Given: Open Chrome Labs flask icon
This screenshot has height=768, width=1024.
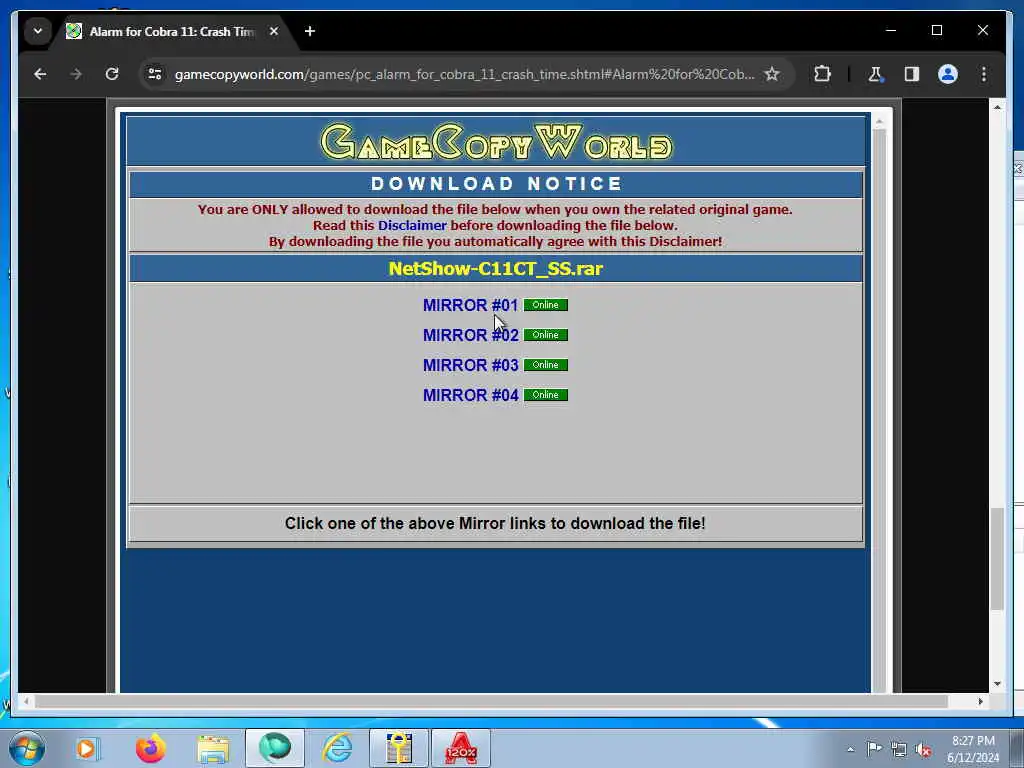Looking at the screenshot, I should click(875, 74).
